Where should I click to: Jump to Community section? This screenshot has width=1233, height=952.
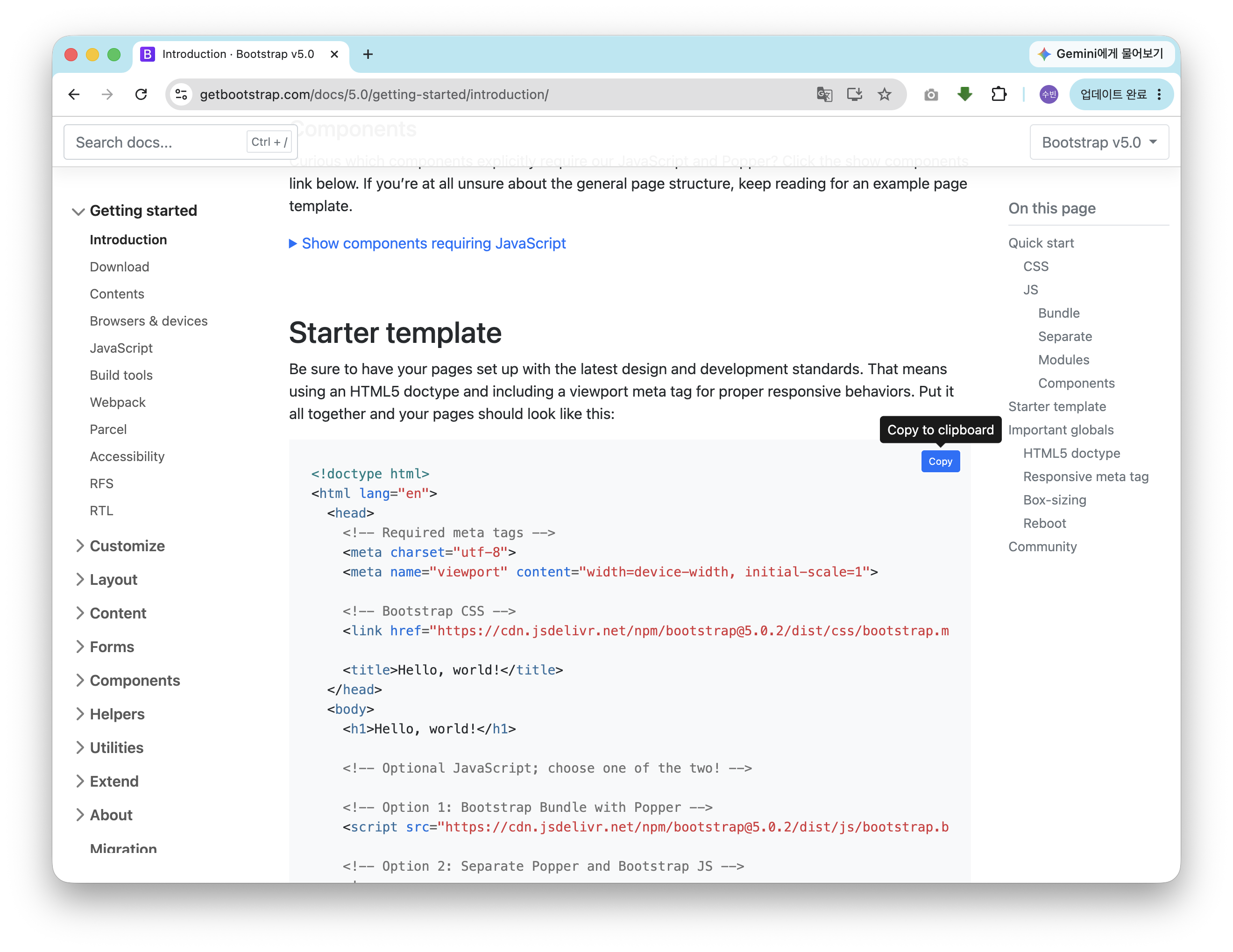click(1042, 547)
